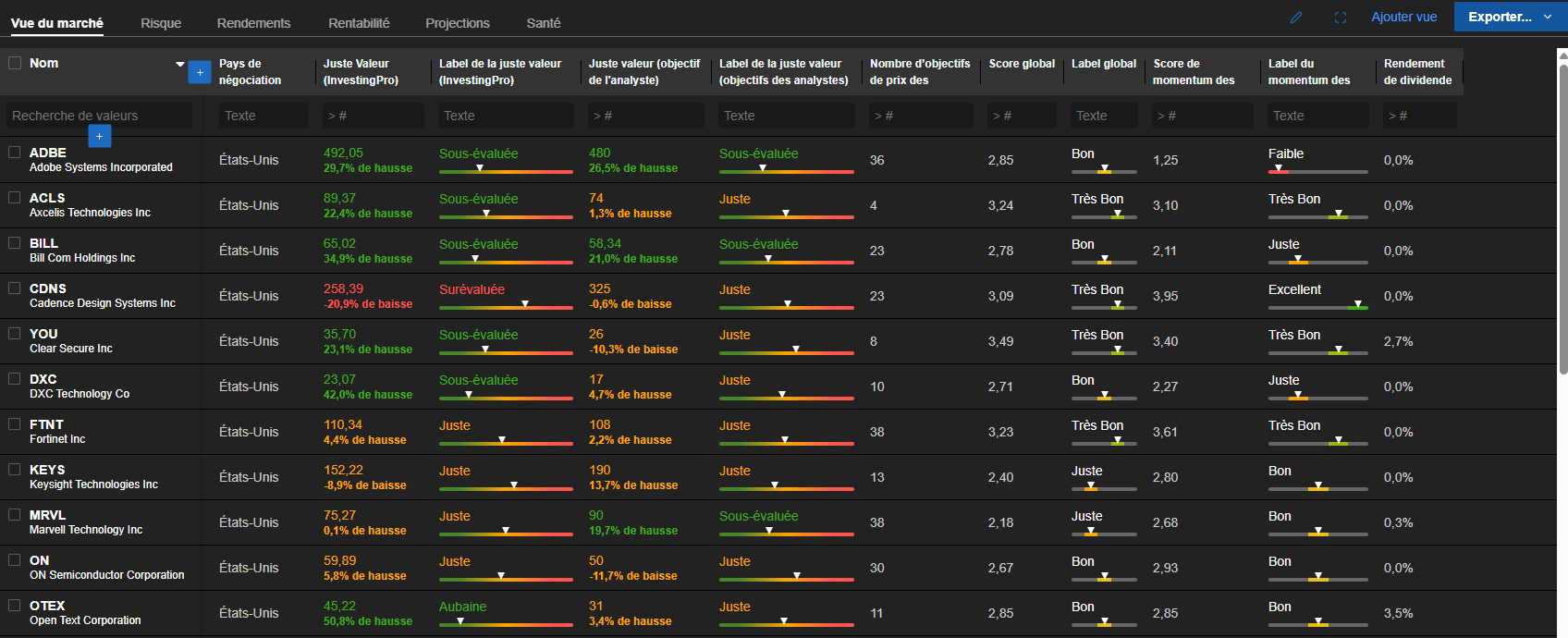Click the pencil edit view icon
Viewport: 1568px width, 638px height.
point(1296,18)
